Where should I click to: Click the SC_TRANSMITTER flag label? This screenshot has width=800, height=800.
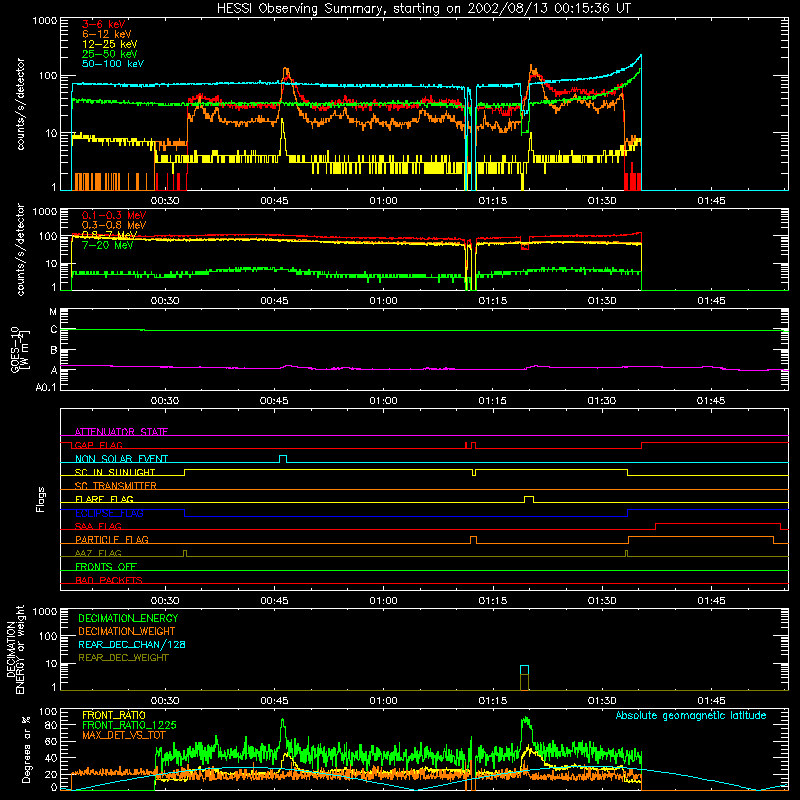(116, 486)
